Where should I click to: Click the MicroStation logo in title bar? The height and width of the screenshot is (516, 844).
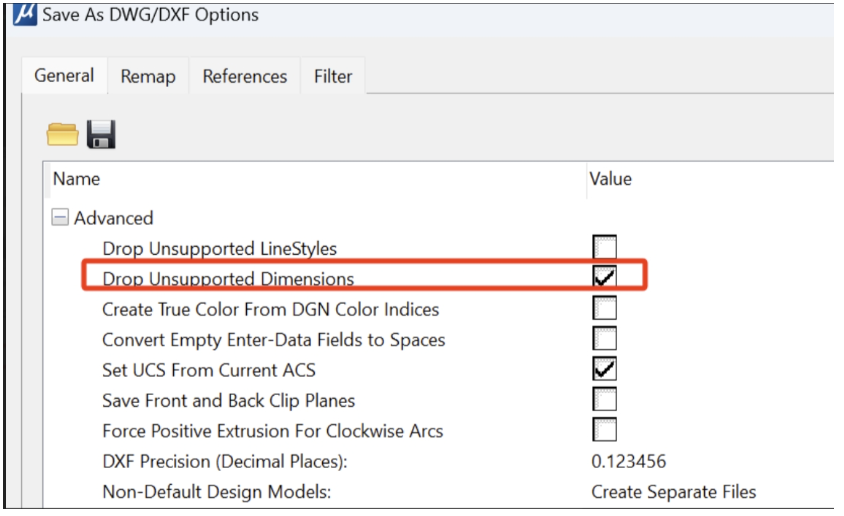(24, 15)
